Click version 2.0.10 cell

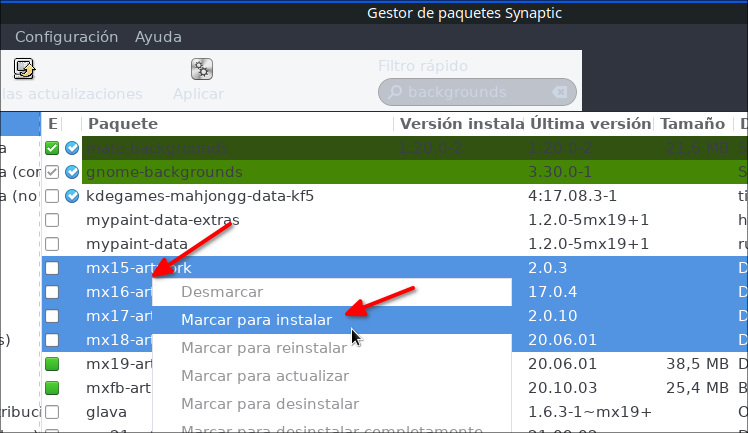553,316
